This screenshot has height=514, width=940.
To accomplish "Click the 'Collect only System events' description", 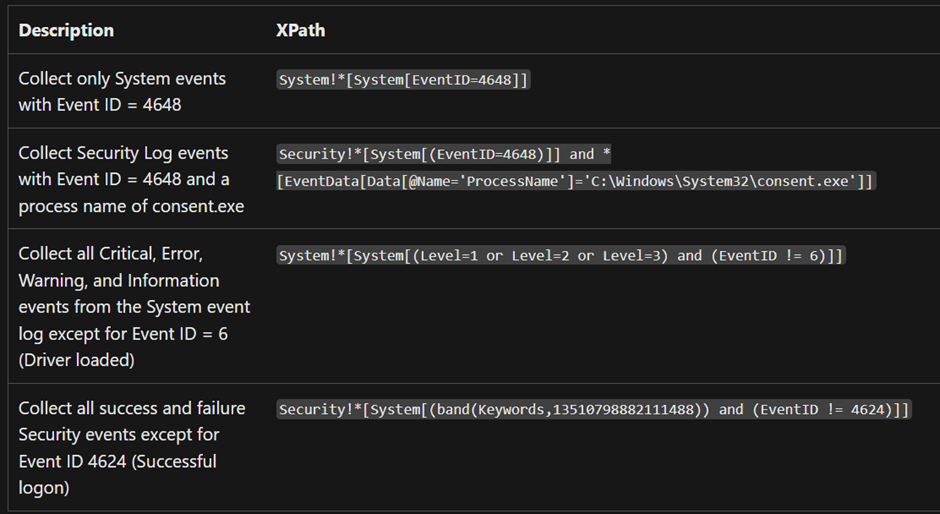I will (x=122, y=78).
